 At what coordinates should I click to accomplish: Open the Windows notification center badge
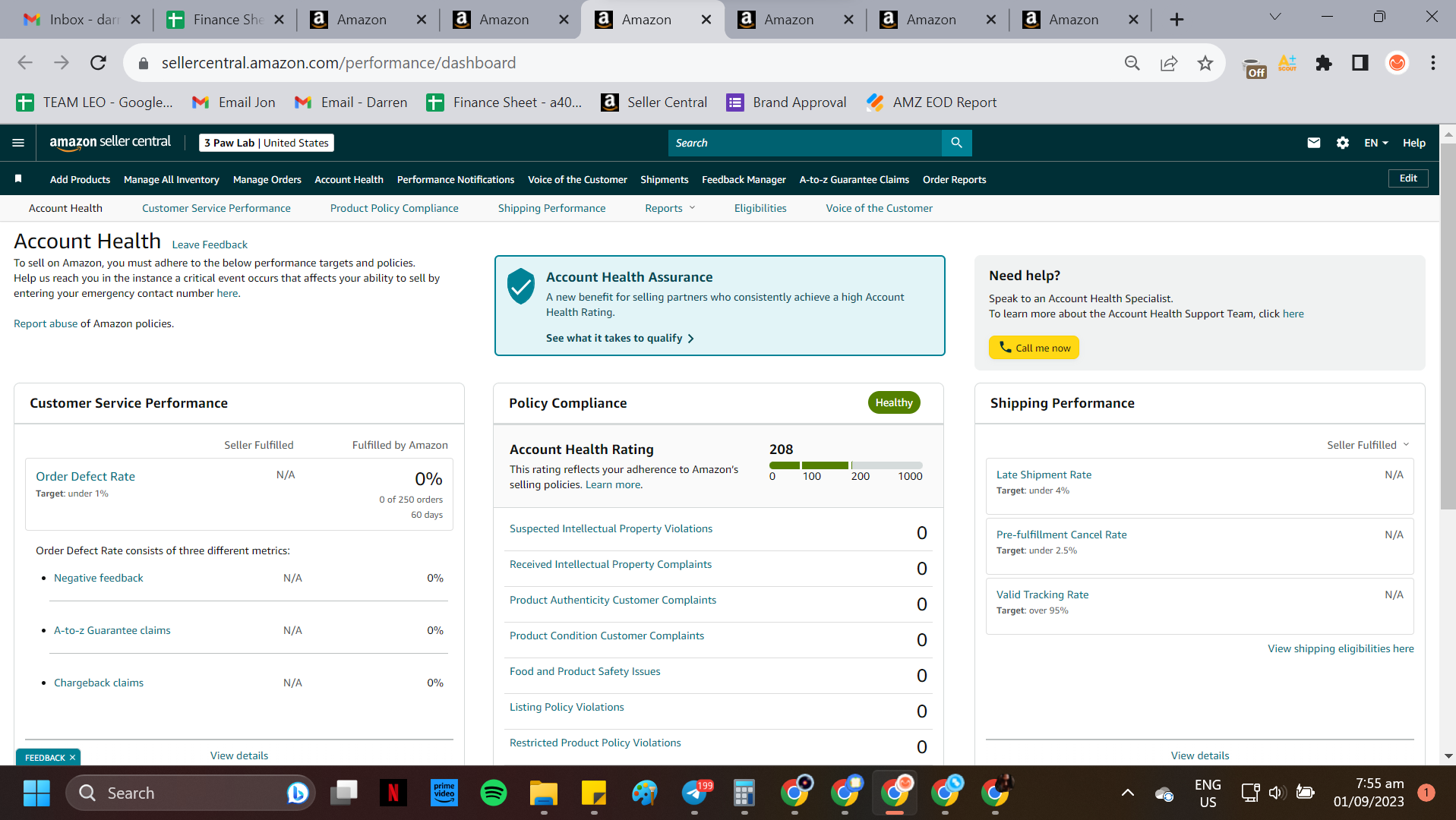[x=1426, y=793]
